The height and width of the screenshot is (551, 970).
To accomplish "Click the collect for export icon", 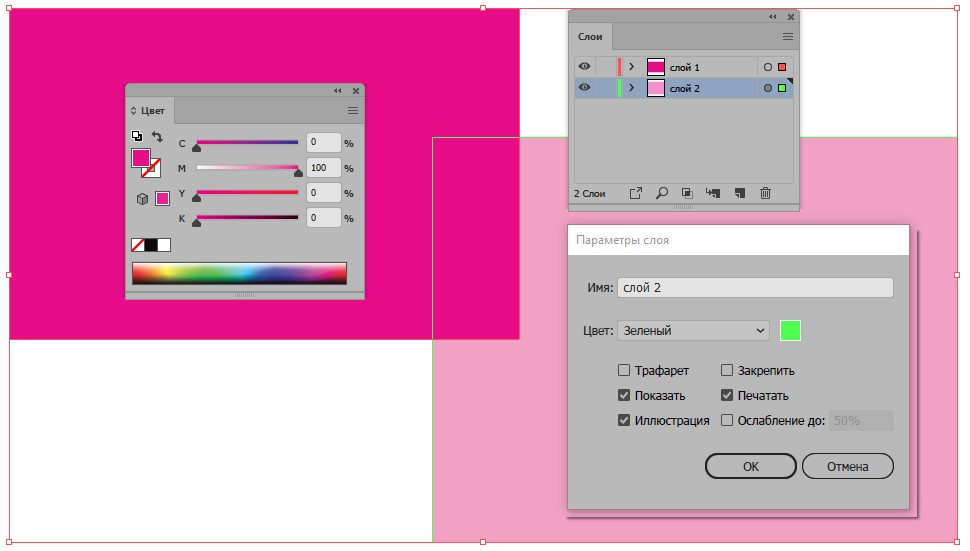I will (x=635, y=194).
